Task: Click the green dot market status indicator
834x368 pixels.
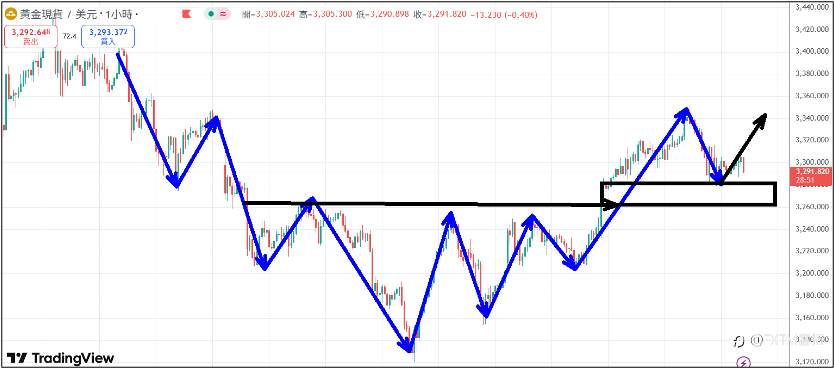Action: pos(211,14)
